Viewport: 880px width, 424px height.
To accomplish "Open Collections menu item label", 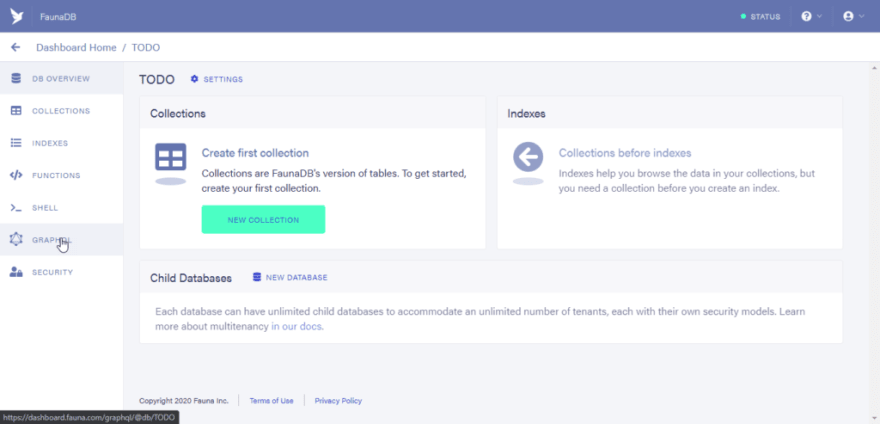I will pyautogui.click(x=61, y=111).
